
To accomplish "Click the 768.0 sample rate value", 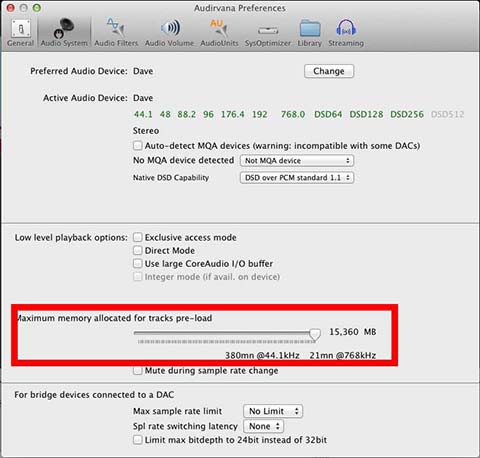I will 293,114.
